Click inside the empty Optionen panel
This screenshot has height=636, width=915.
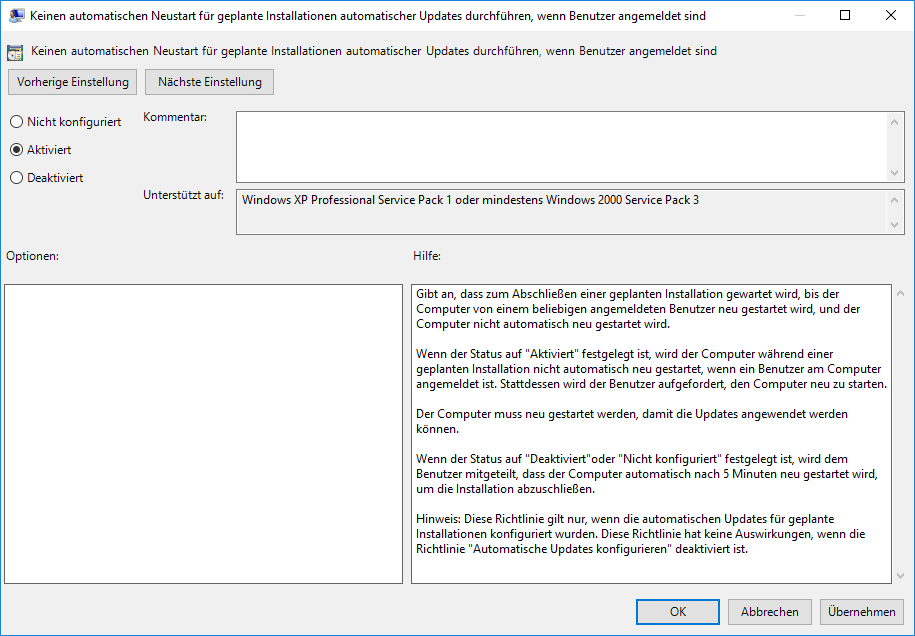click(x=203, y=433)
